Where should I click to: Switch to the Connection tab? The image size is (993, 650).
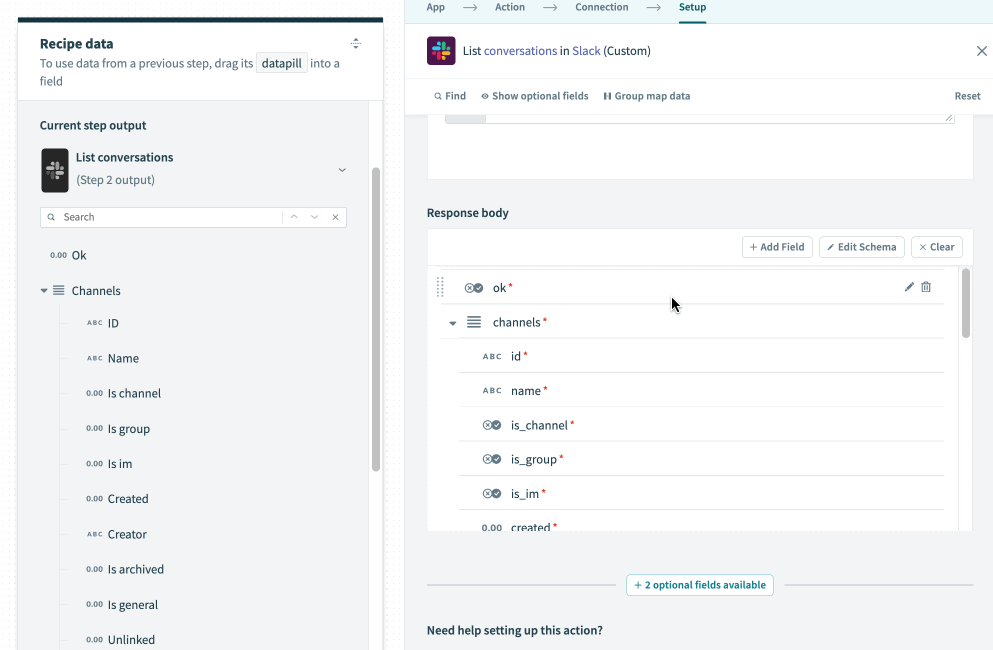[601, 6]
